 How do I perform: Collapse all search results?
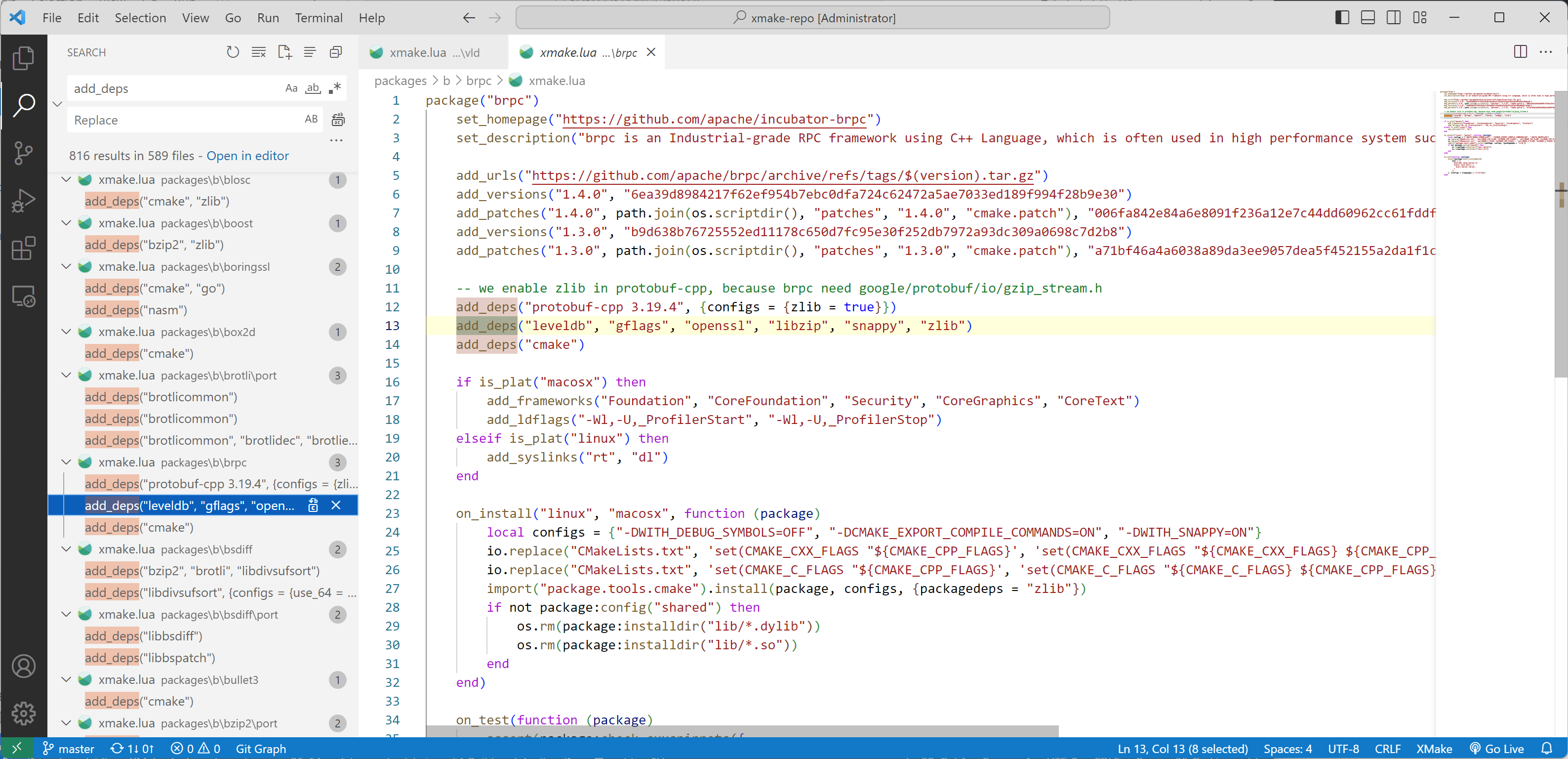pos(336,52)
